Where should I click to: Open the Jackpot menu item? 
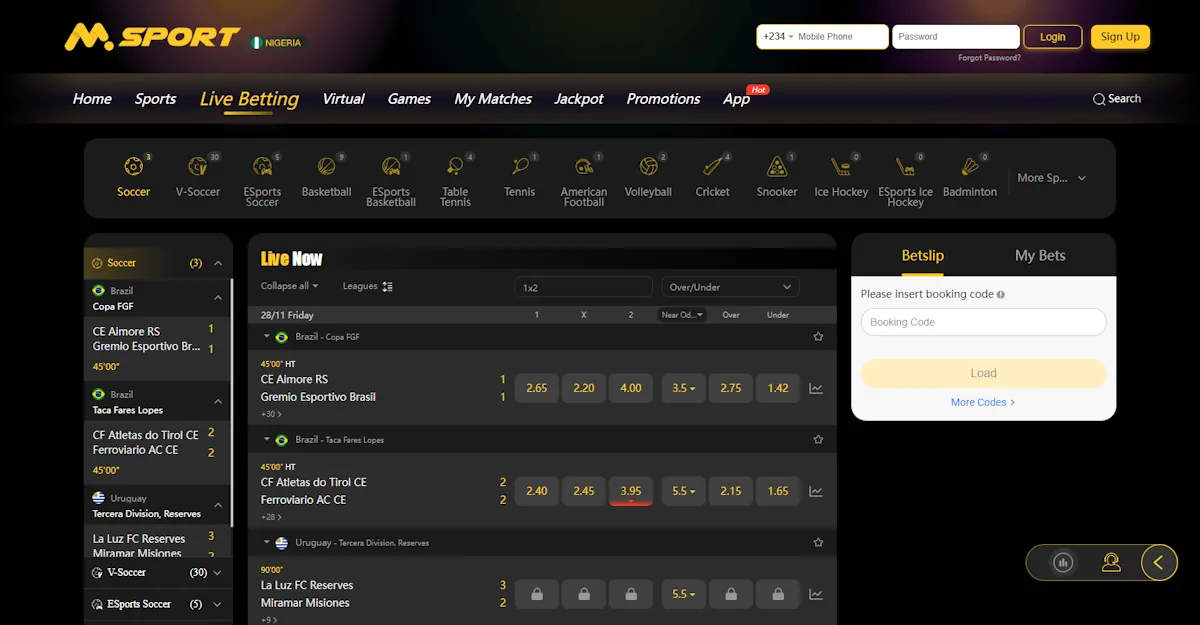pos(578,98)
